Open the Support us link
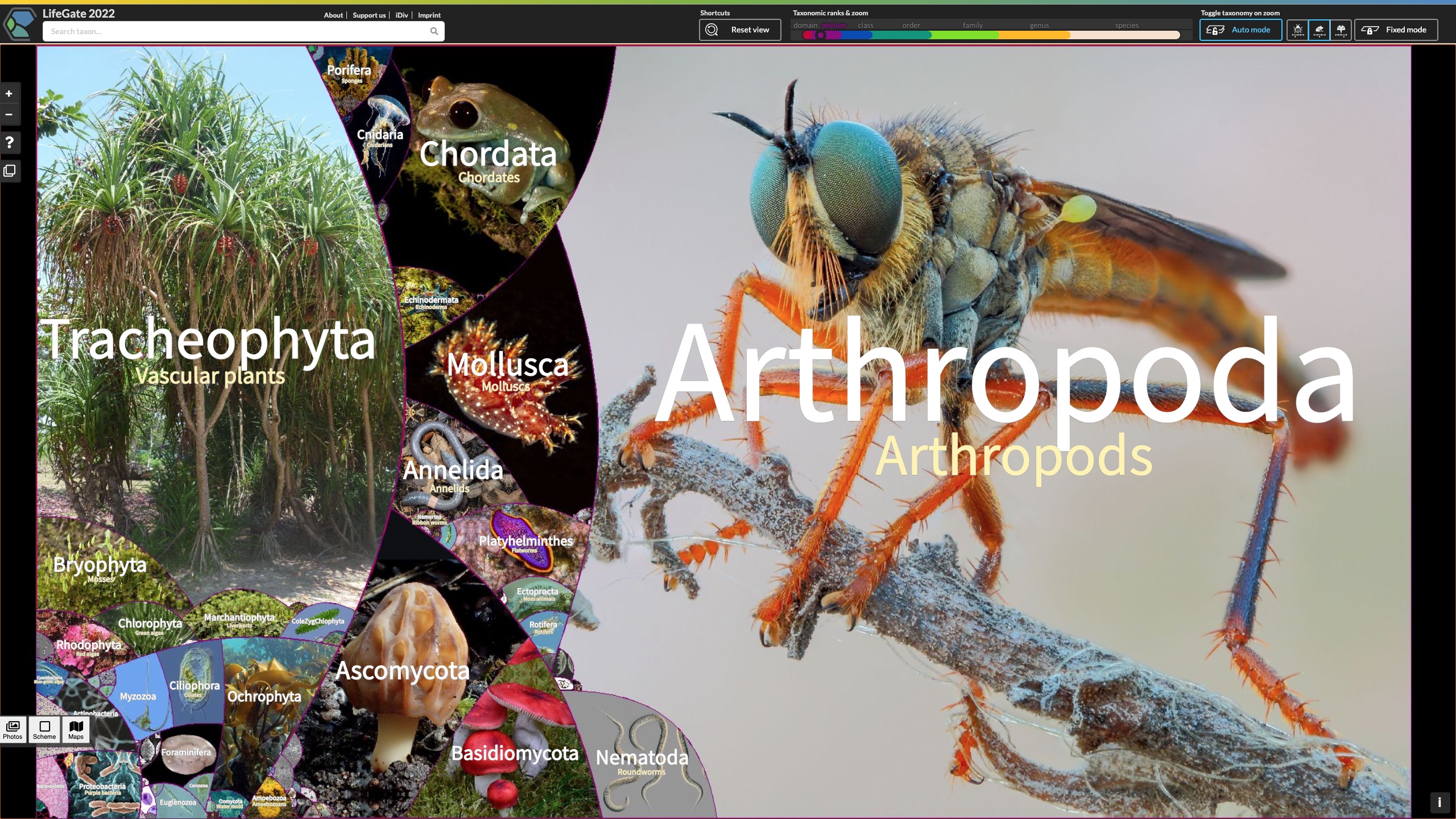Viewport: 1456px width, 819px height. [369, 15]
